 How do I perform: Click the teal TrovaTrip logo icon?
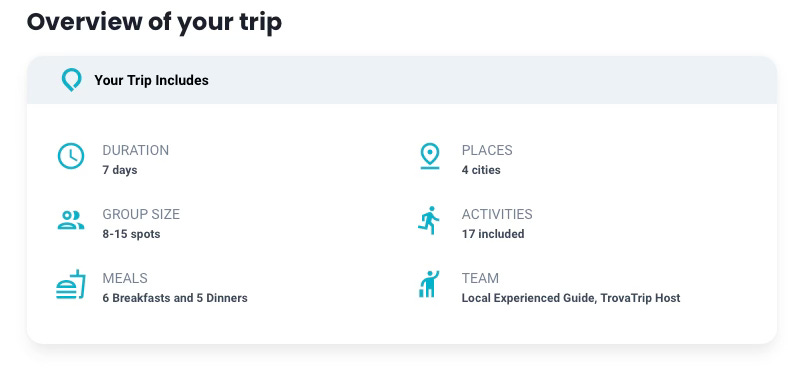(x=71, y=80)
